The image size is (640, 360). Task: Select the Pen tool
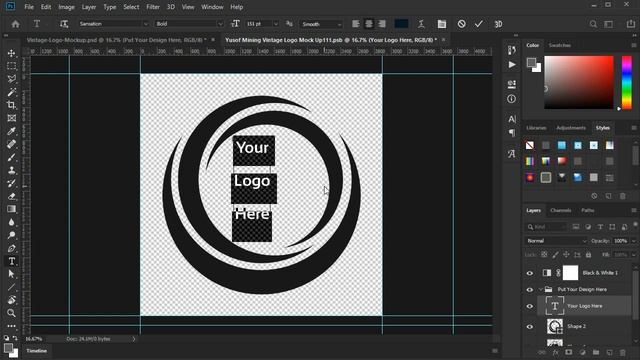(11, 248)
